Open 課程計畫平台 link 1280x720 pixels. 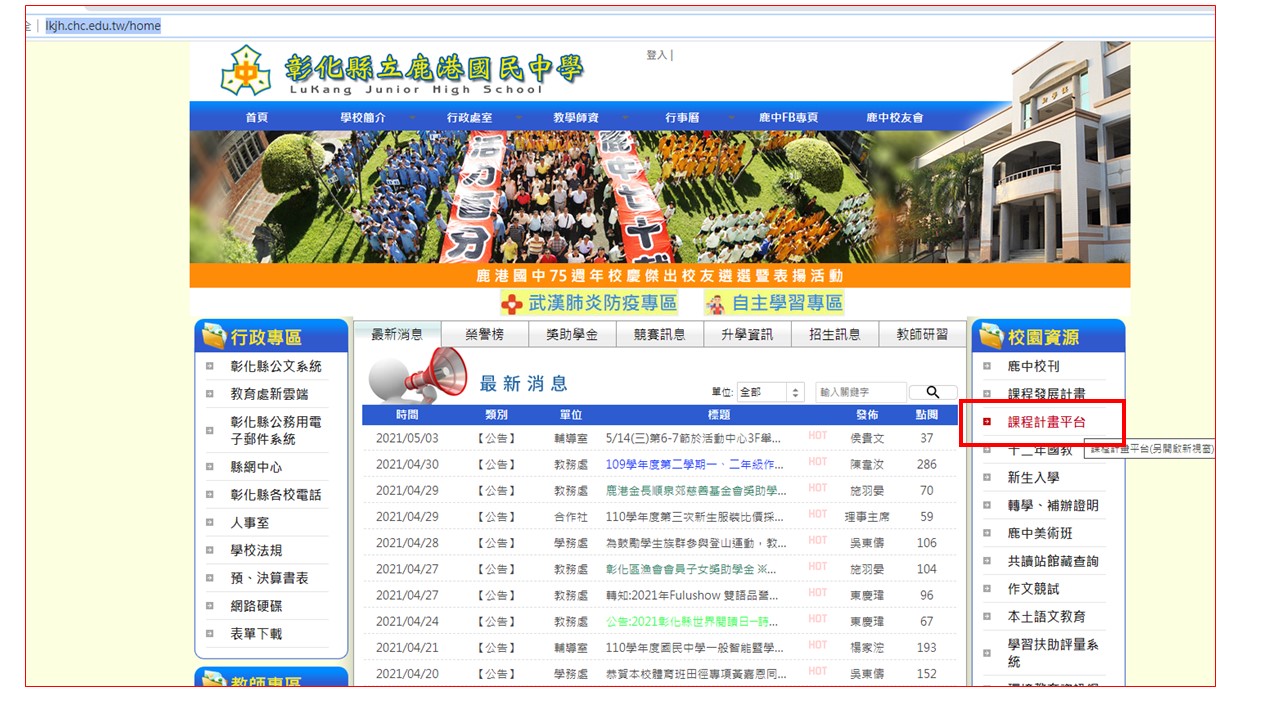(x=1046, y=422)
